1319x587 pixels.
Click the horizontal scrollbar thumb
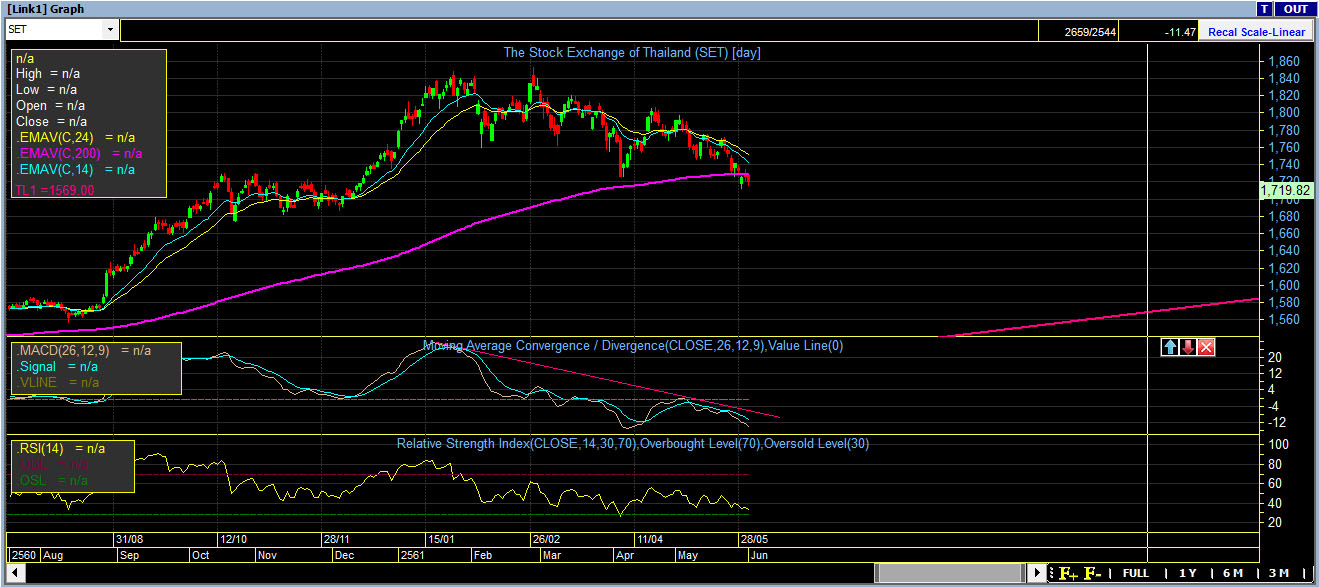coord(948,574)
